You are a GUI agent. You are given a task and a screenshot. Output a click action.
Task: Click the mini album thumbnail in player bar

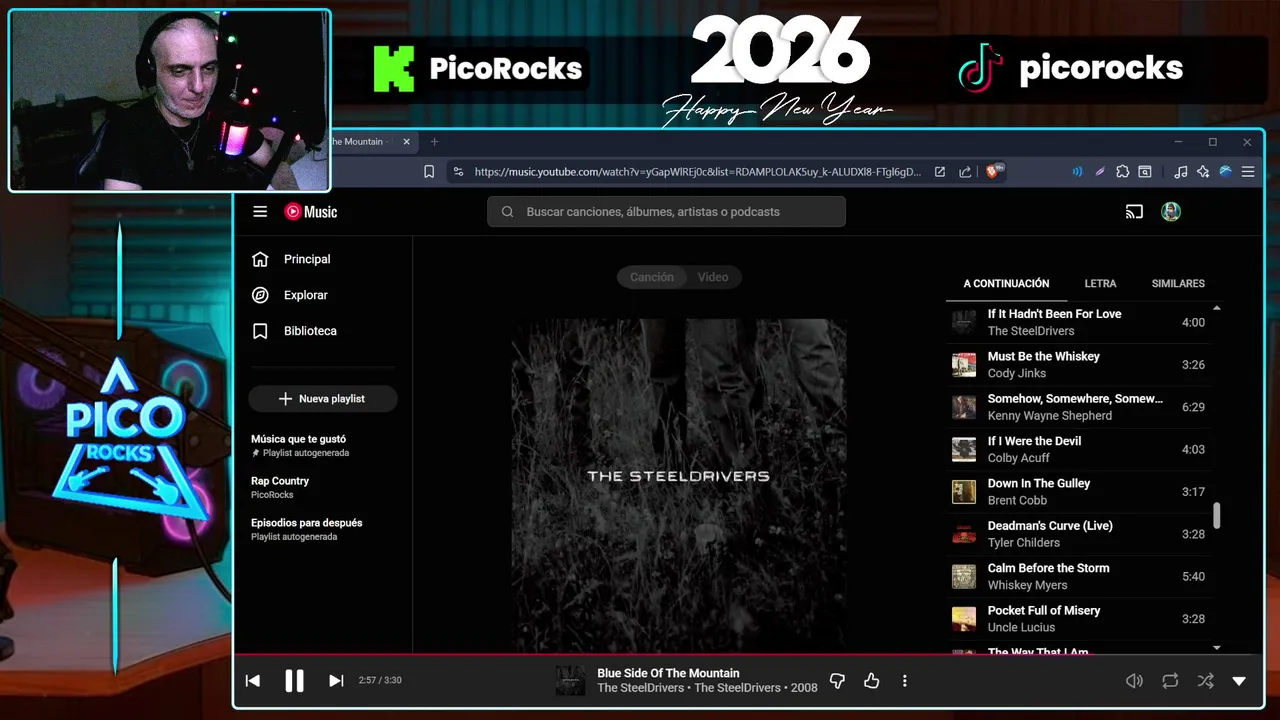(x=571, y=681)
